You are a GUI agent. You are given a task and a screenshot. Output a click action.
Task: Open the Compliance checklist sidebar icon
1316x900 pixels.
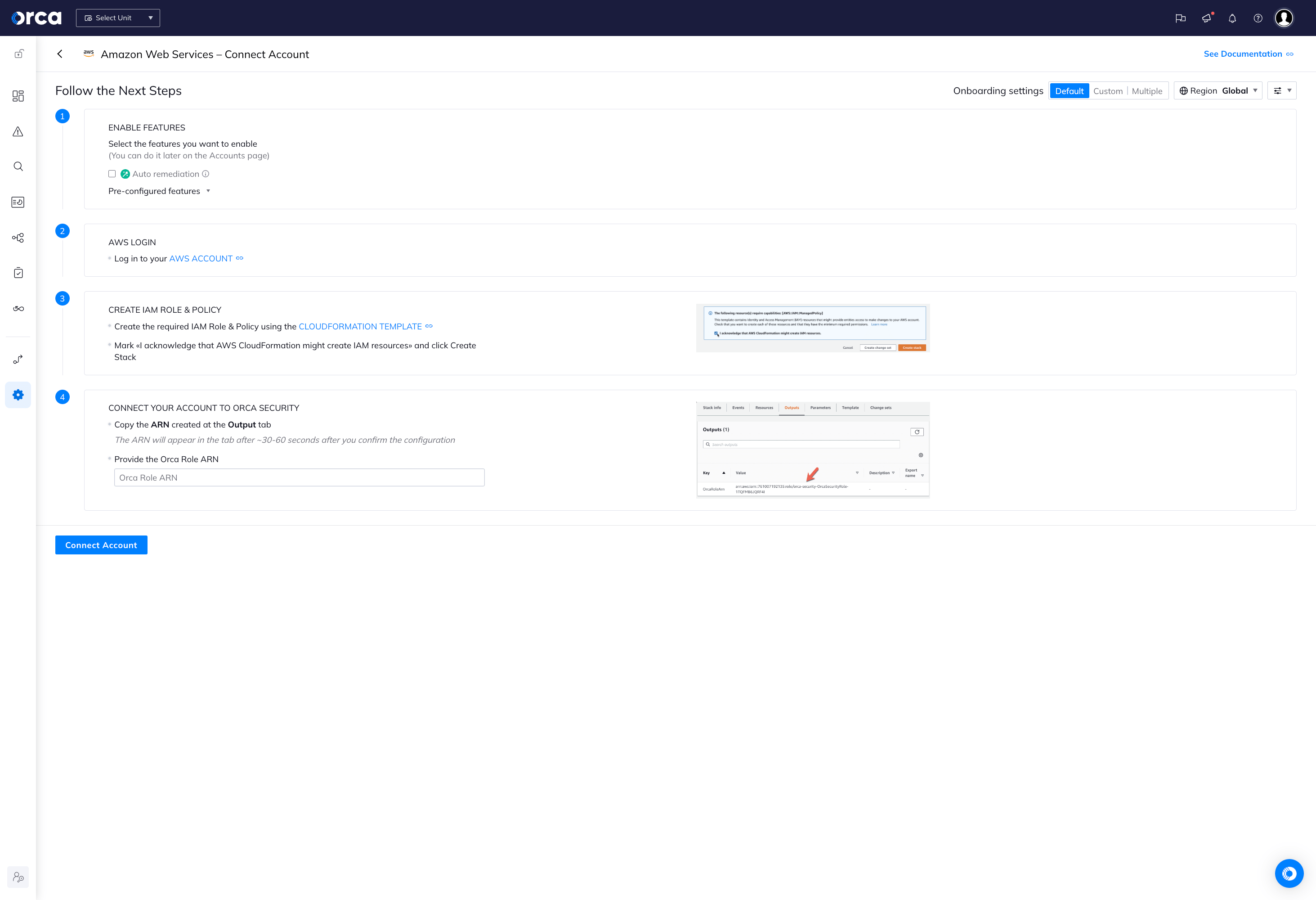18,273
